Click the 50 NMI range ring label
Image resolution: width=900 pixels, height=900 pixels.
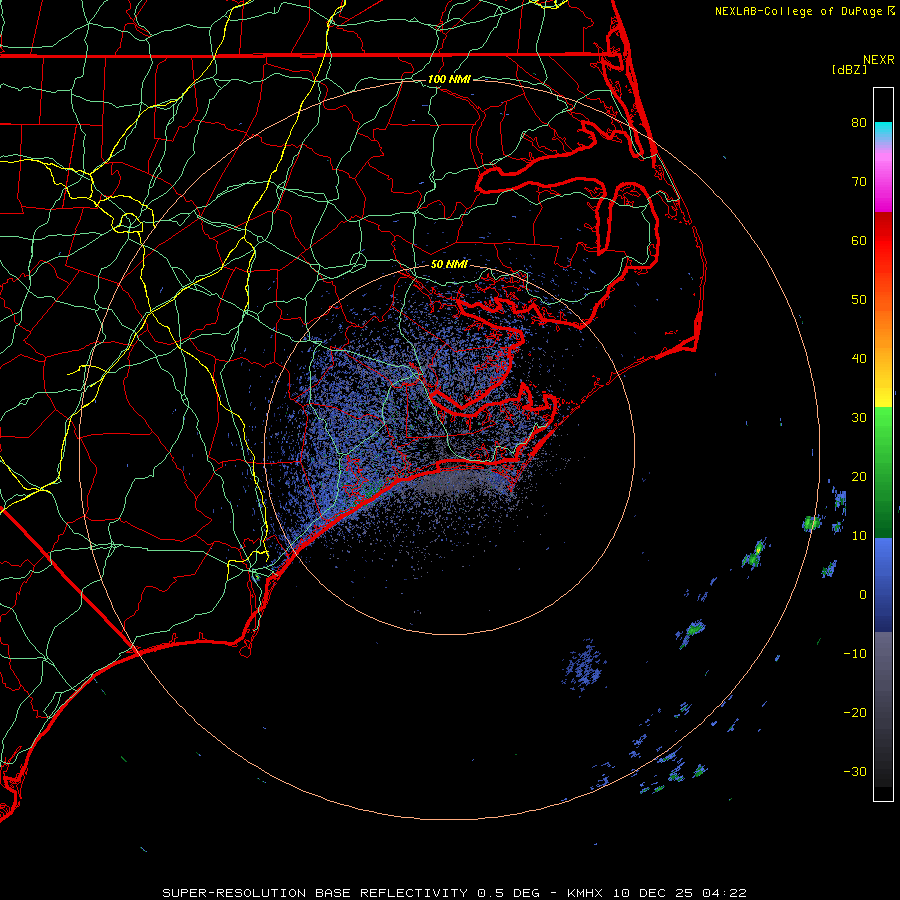[449, 264]
